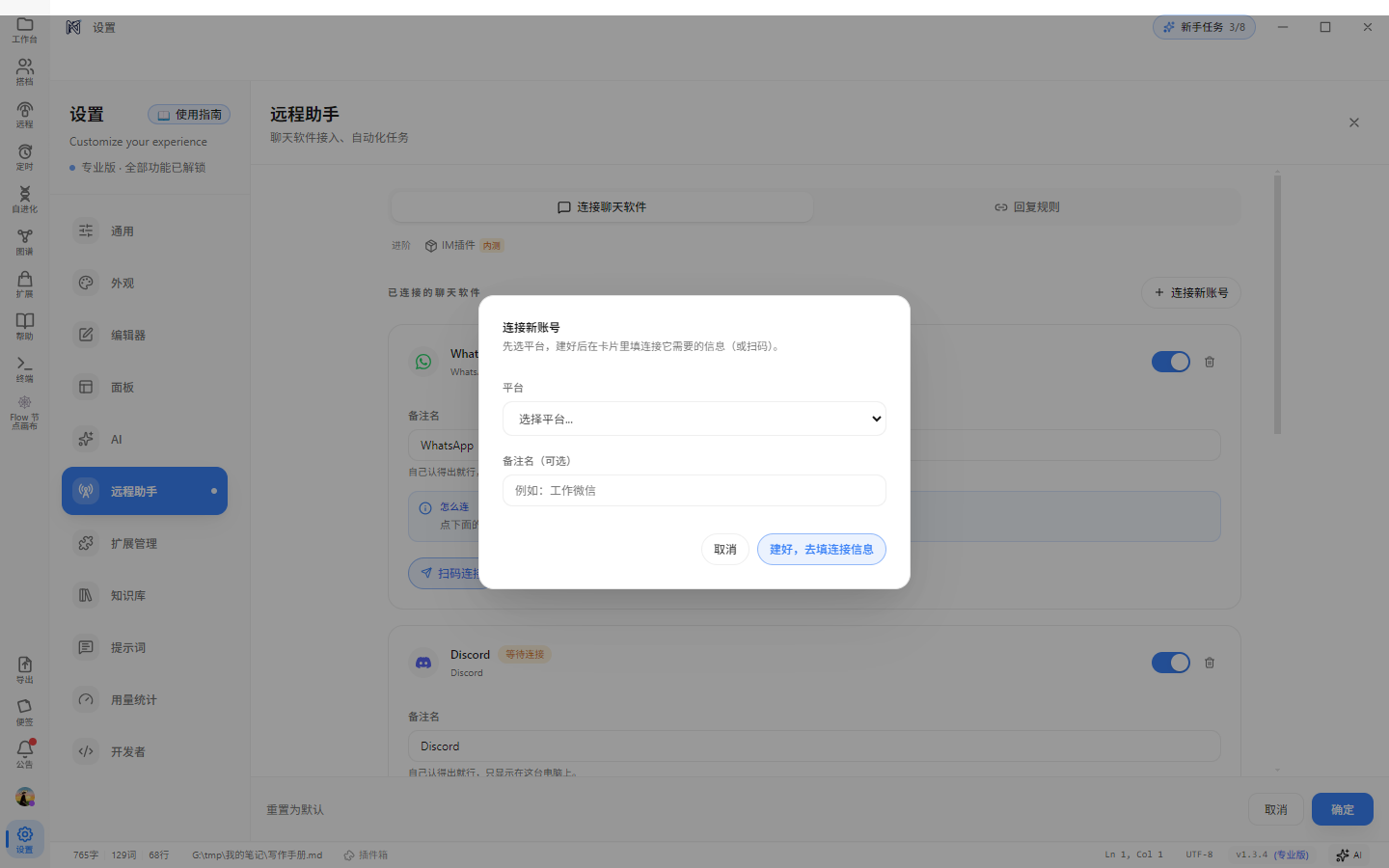Viewport: 1389px width, 868px height.
Task: Open the 选择平台 platform dropdown
Action: point(694,419)
